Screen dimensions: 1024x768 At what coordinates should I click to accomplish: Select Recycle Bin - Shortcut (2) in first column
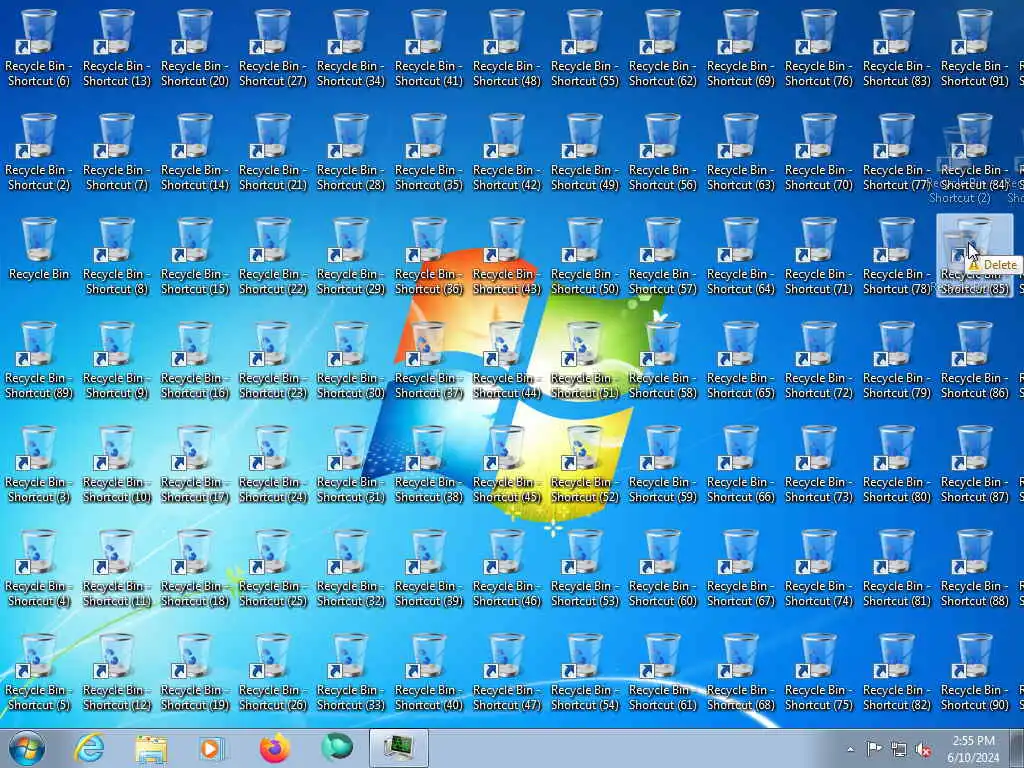point(39,153)
